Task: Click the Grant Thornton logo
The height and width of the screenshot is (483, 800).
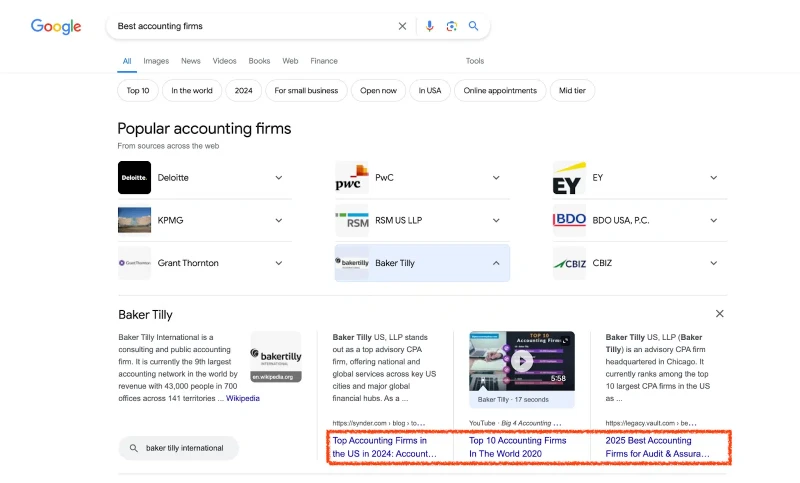Action: tap(134, 263)
